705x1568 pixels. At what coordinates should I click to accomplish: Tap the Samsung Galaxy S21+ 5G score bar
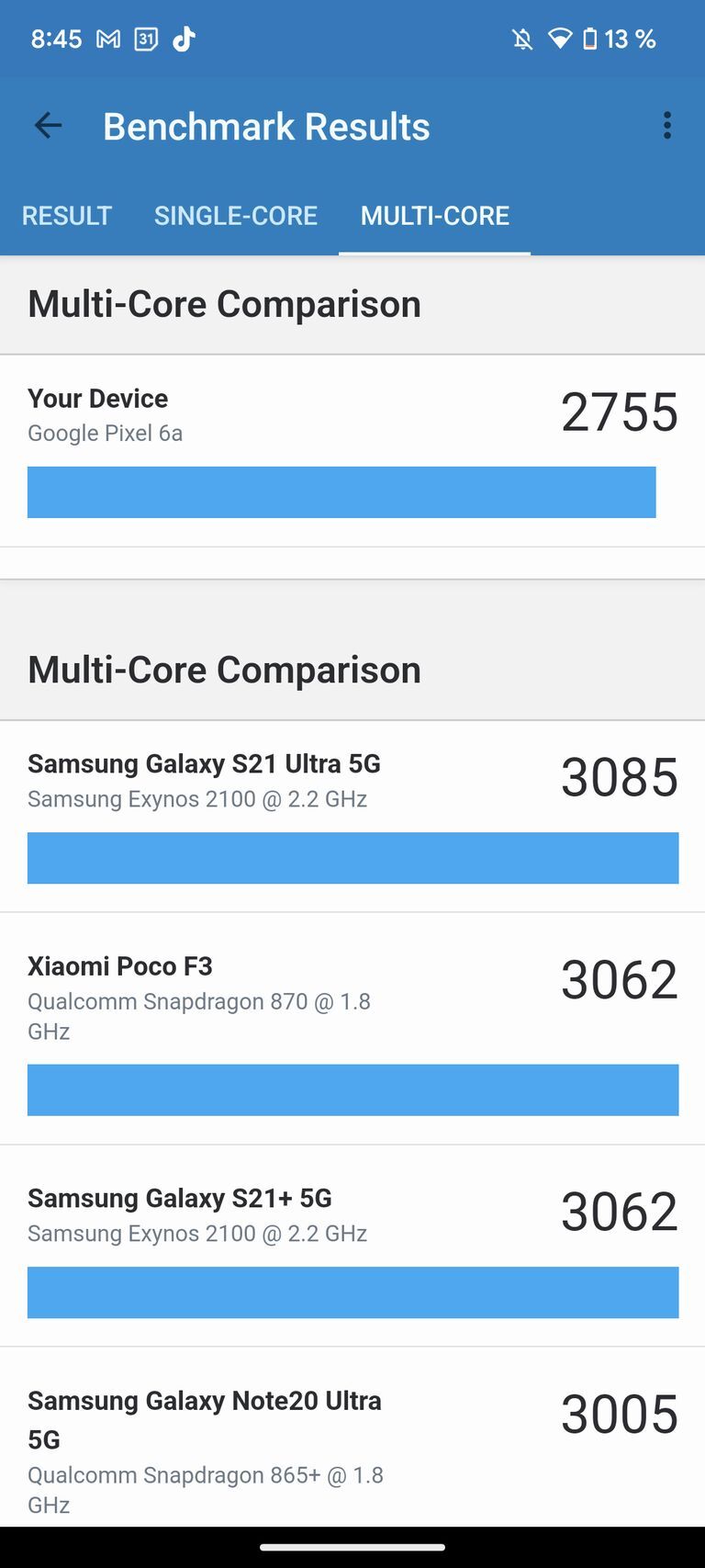tap(352, 1292)
